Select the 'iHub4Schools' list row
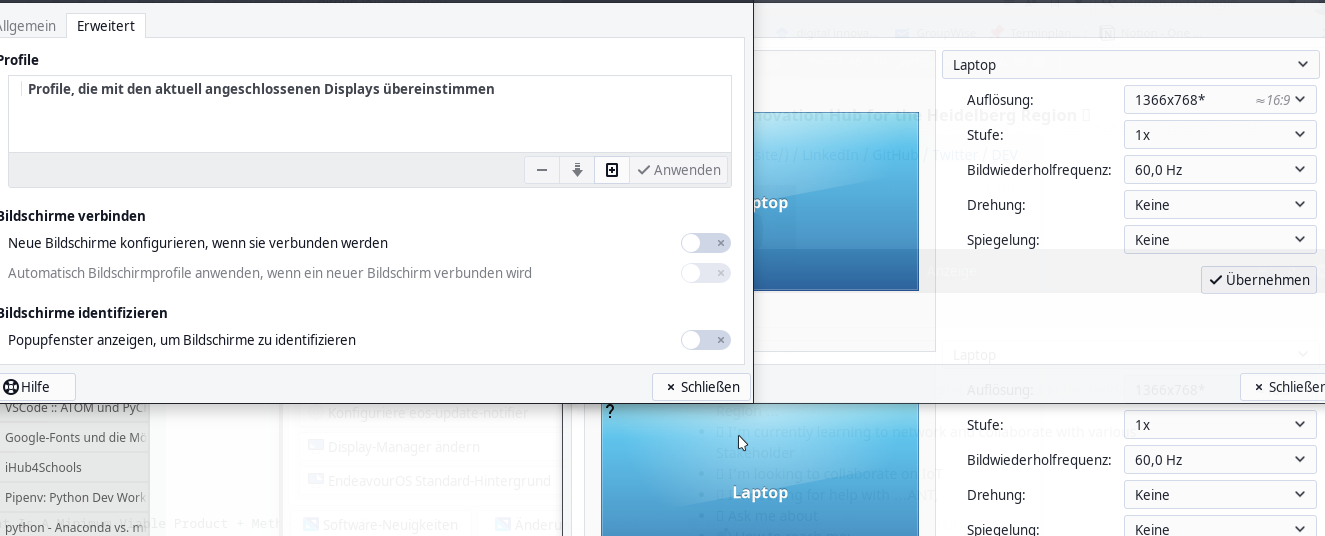The width and height of the screenshot is (1325, 536). 75,467
